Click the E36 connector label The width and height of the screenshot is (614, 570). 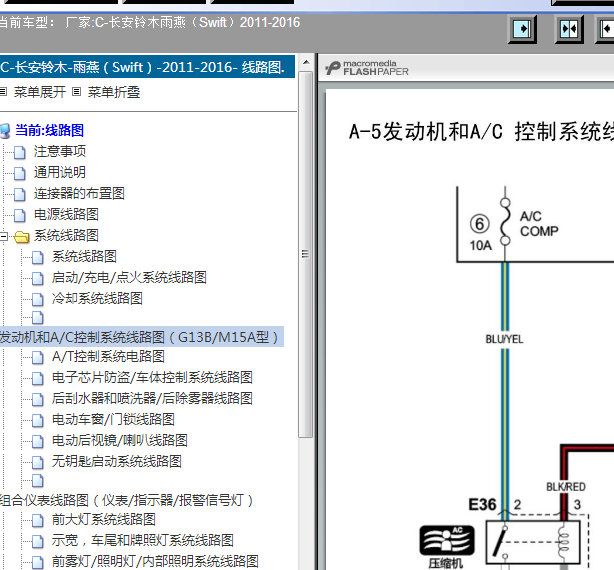click(482, 505)
